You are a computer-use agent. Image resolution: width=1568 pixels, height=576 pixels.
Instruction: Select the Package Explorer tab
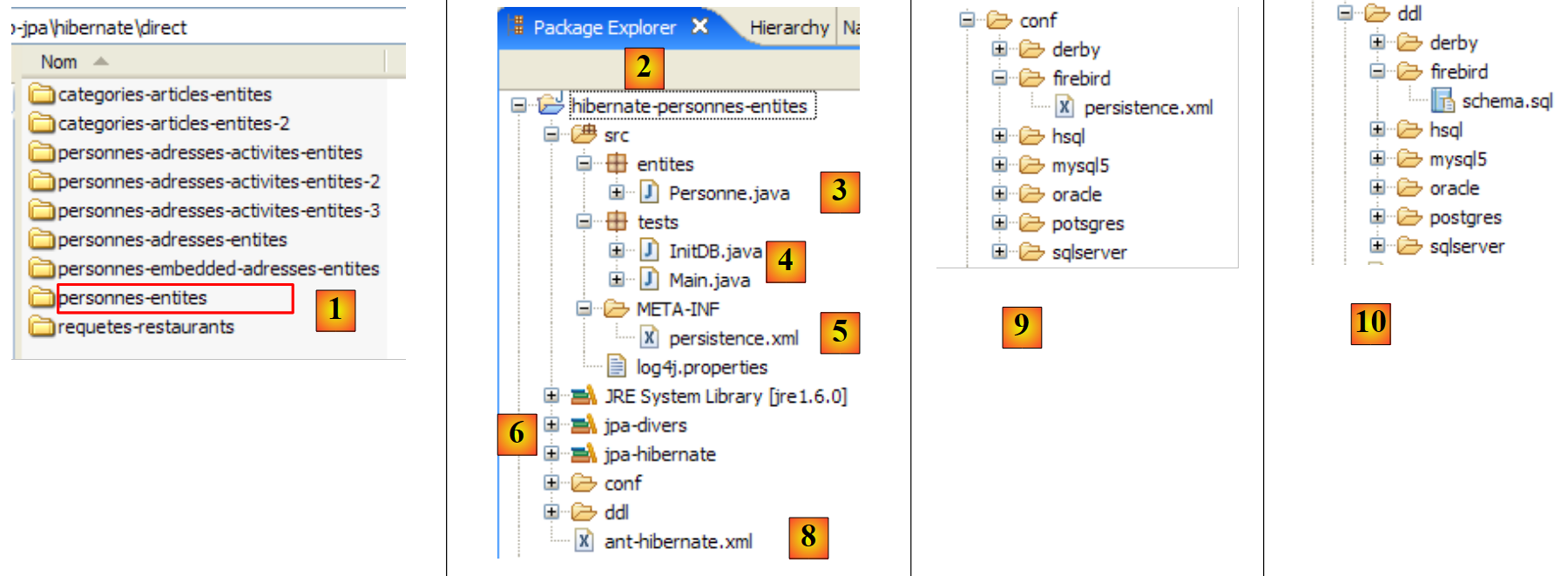pyautogui.click(x=604, y=28)
